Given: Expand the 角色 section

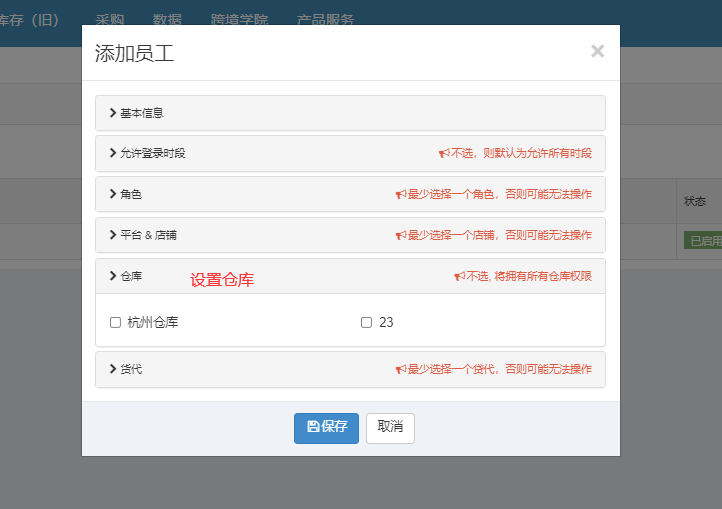Looking at the screenshot, I should (x=130, y=194).
